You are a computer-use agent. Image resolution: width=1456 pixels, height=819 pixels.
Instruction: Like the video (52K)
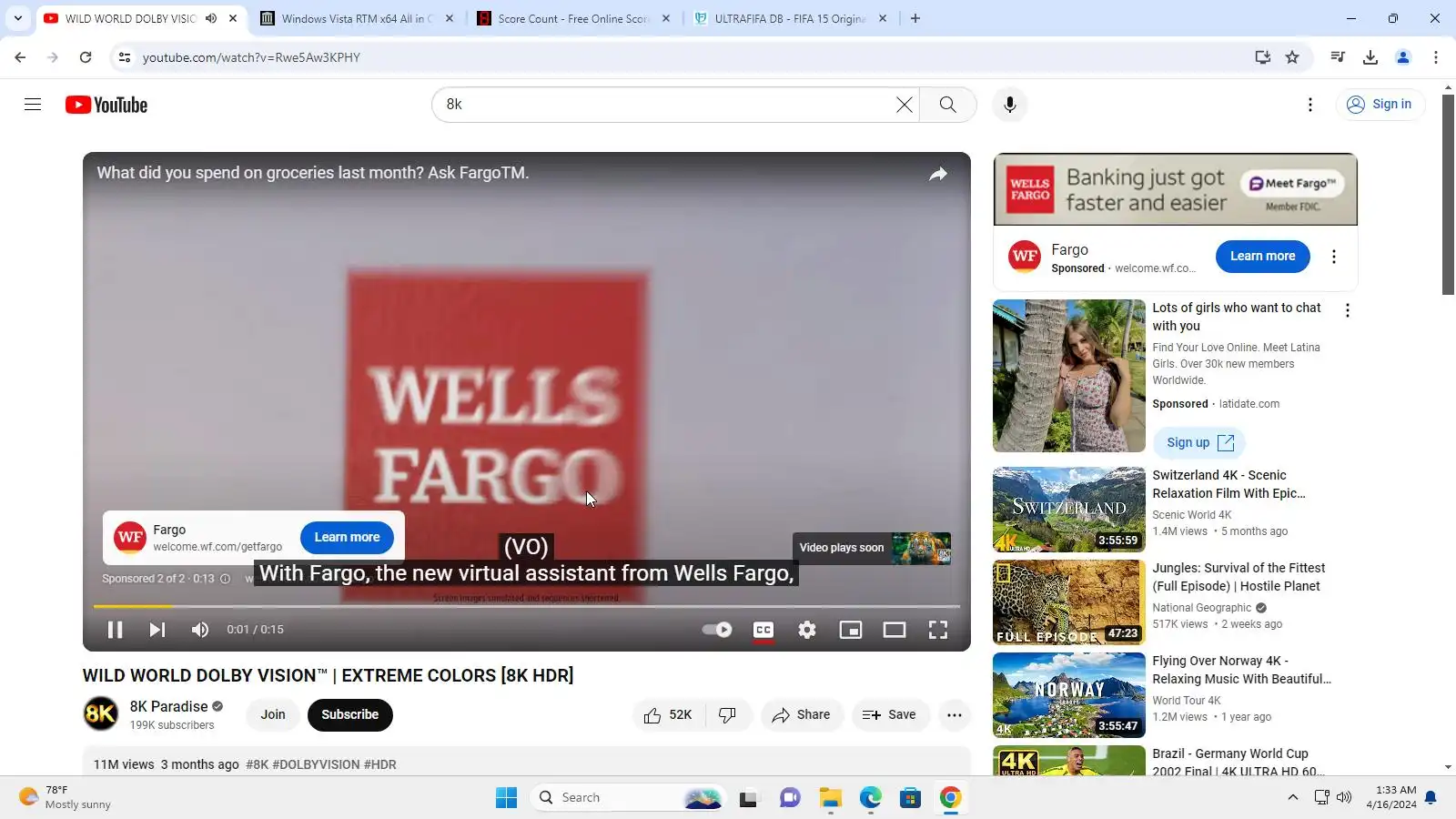(668, 715)
